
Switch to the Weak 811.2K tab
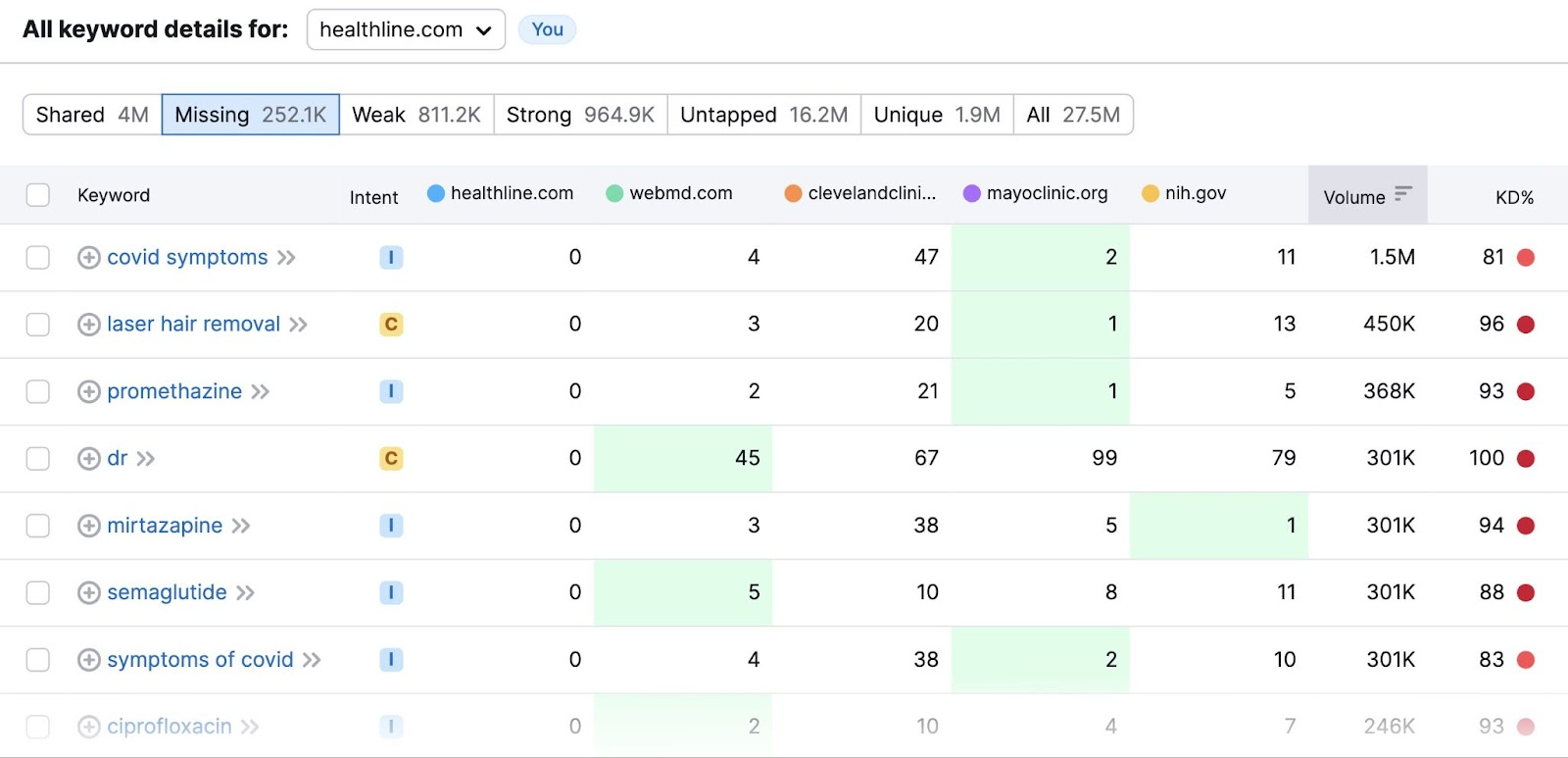[x=416, y=115]
